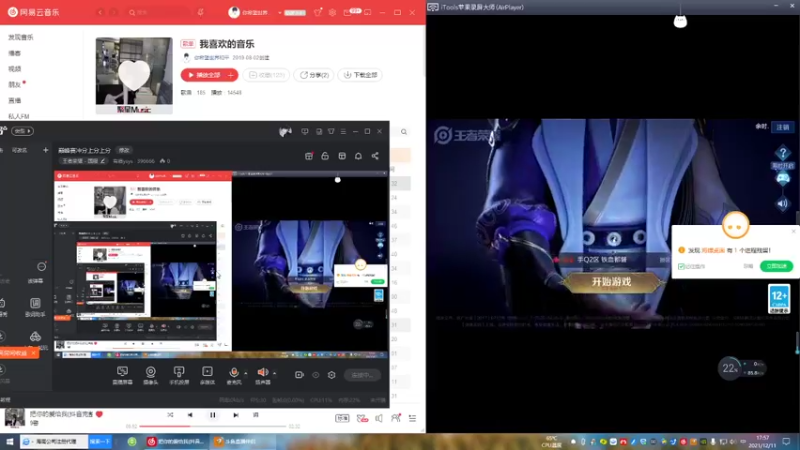Add all songs to queue with plus
Screen dimensions: 800x450
tap(232, 75)
